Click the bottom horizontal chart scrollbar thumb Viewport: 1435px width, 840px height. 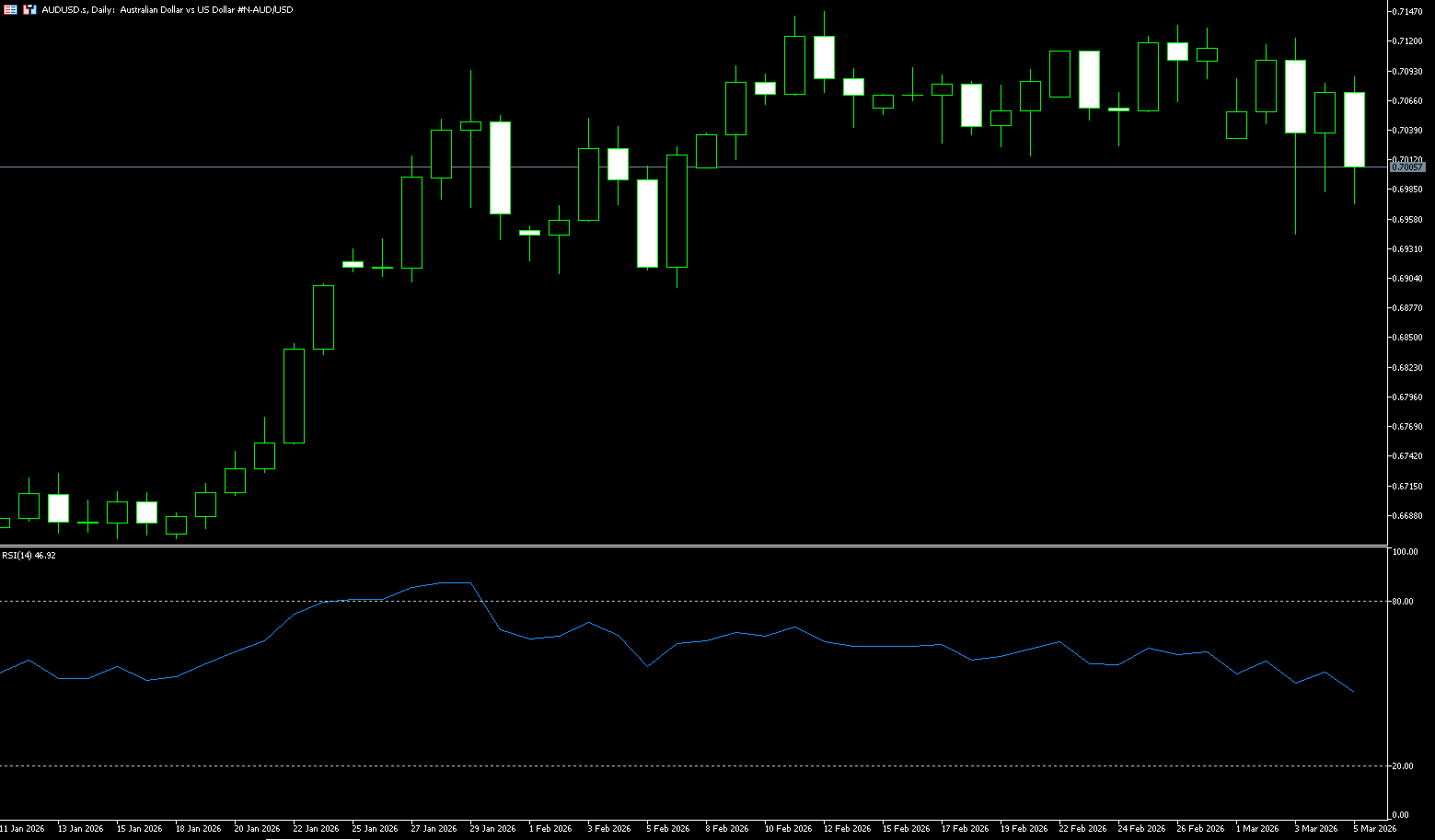coord(313,838)
